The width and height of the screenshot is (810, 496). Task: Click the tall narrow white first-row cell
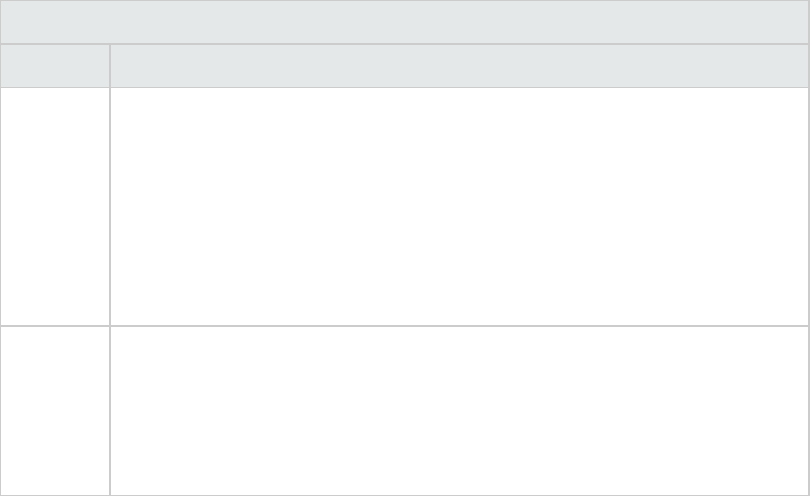tap(55, 206)
